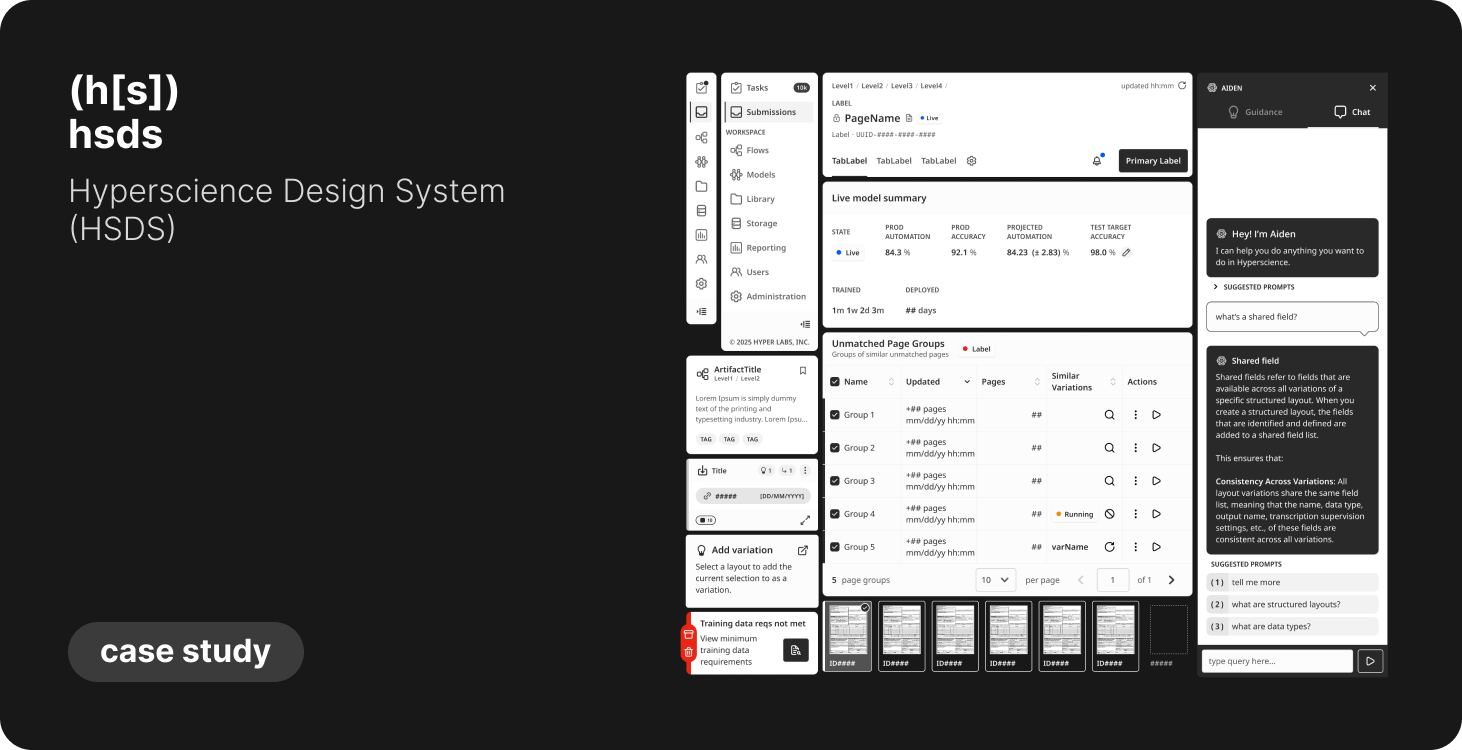Open the Updated column sort dropdown
The height and width of the screenshot is (750, 1462).
tap(966, 382)
